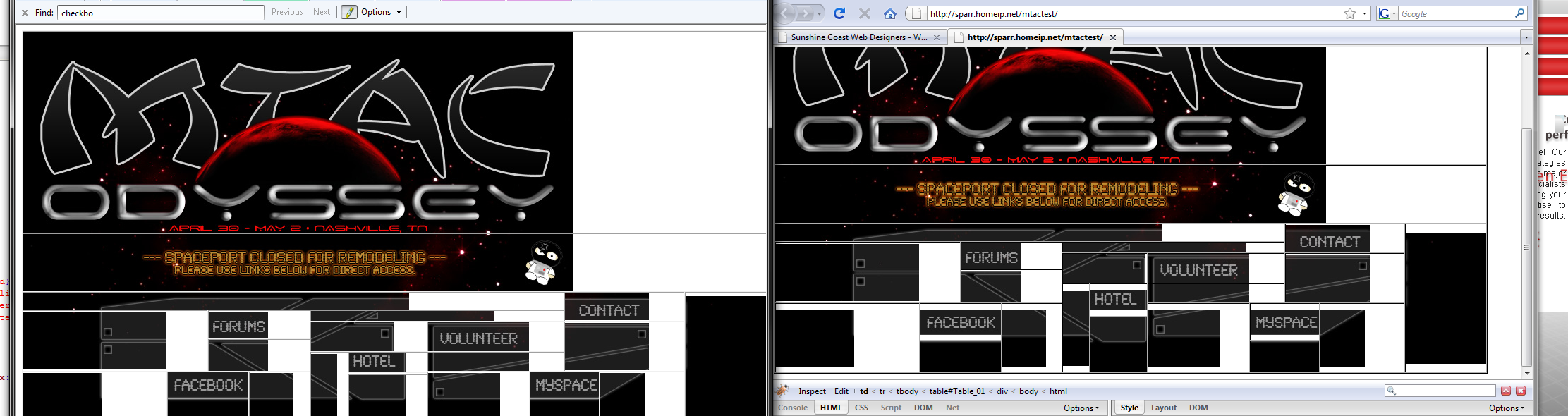
Task: Click the Firebug Inspect button
Action: coord(812,391)
